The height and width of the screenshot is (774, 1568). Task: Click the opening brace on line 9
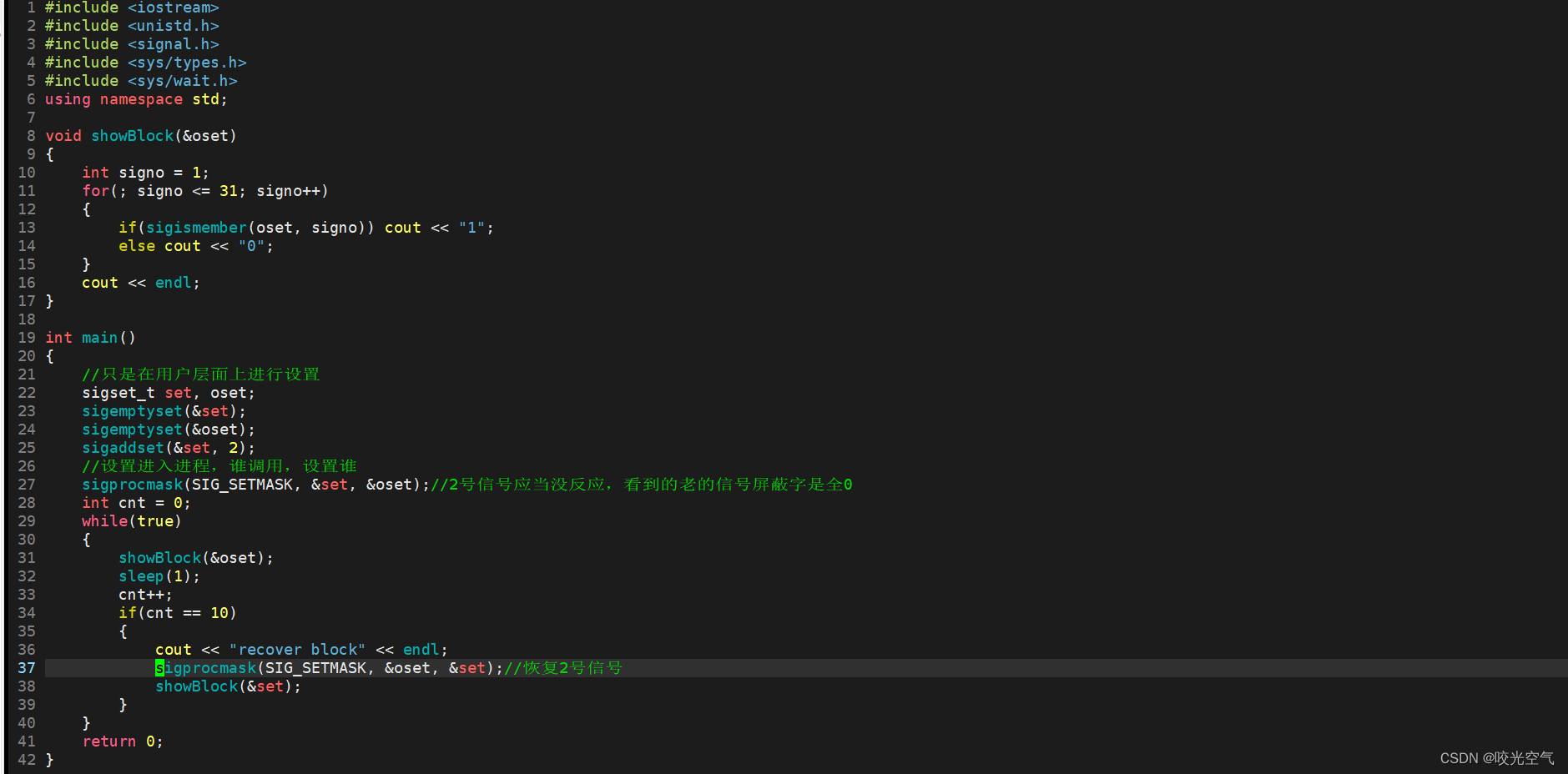click(50, 154)
